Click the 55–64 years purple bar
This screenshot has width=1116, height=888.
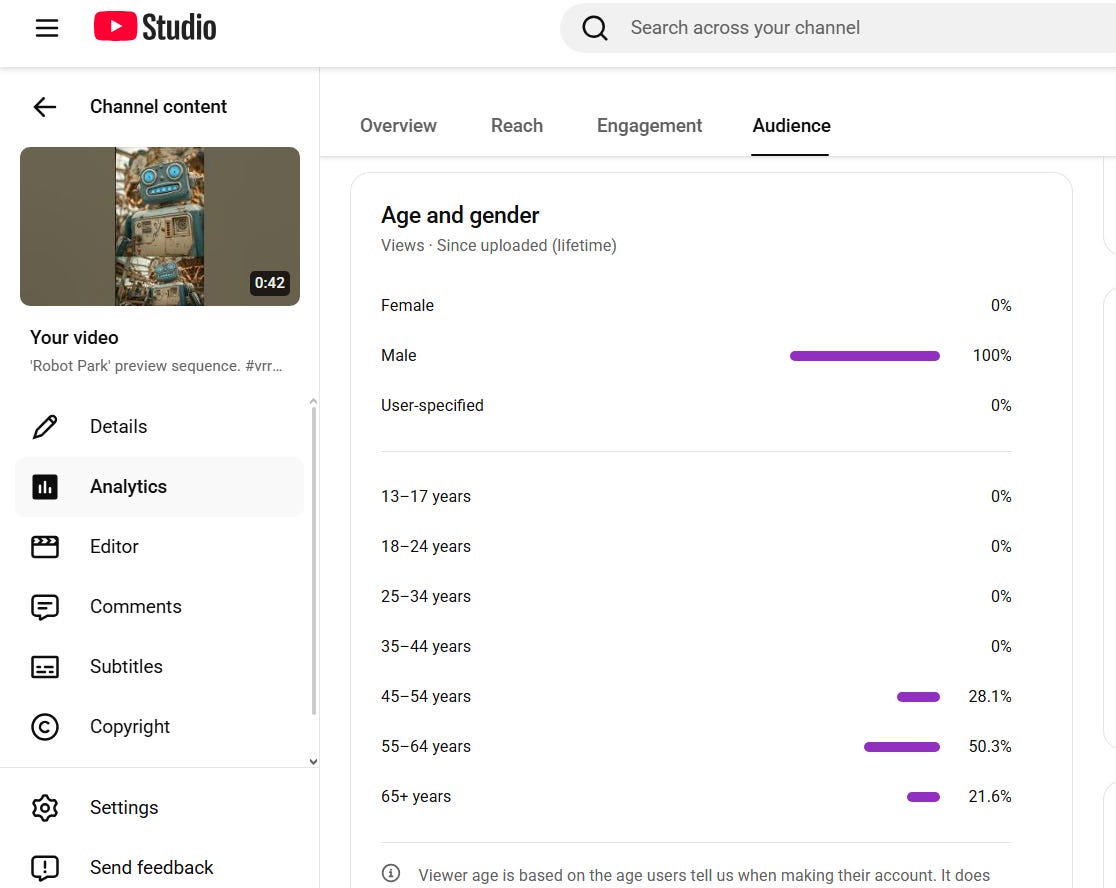902,747
